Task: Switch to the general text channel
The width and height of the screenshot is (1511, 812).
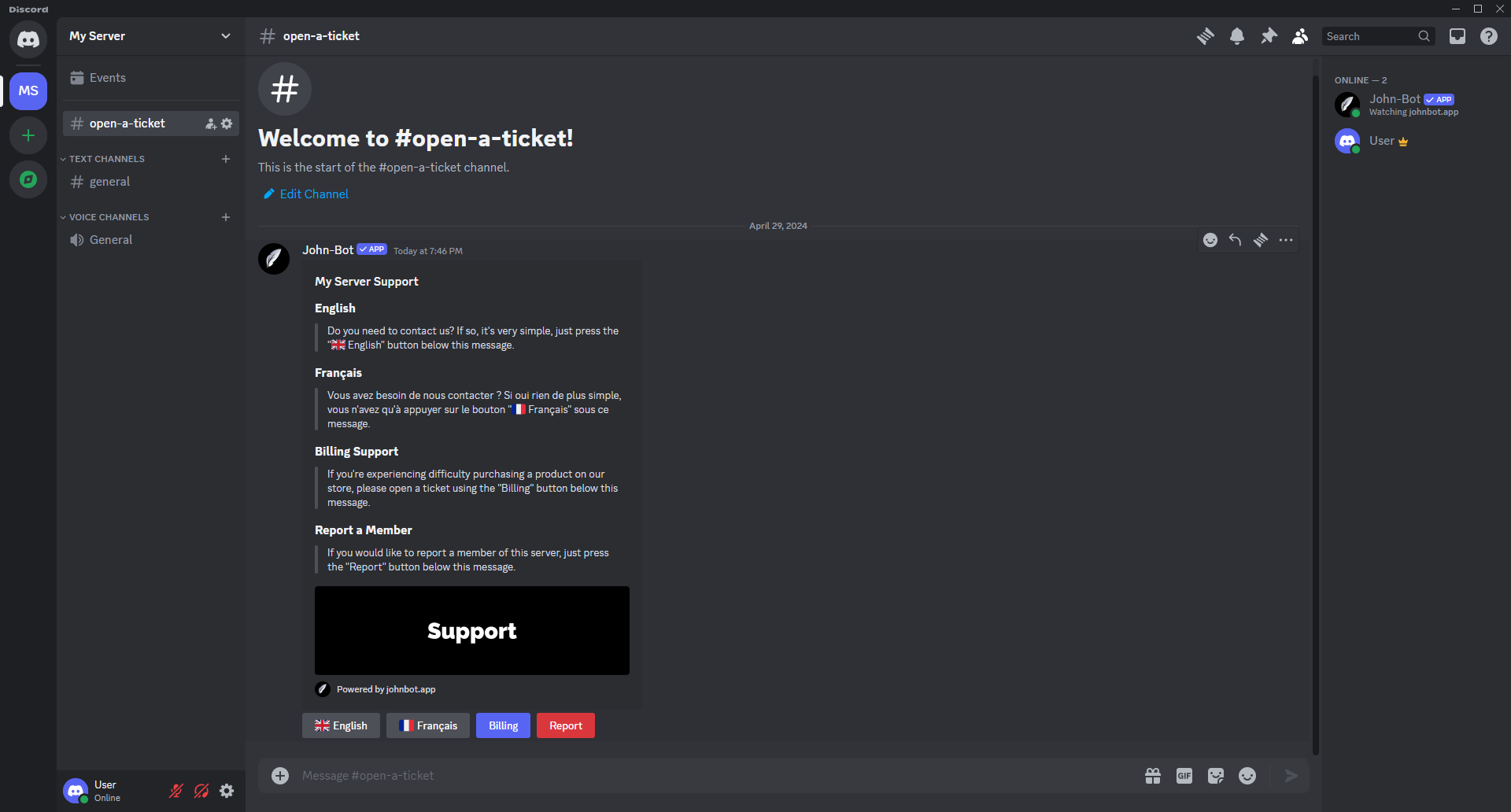Action: [109, 182]
